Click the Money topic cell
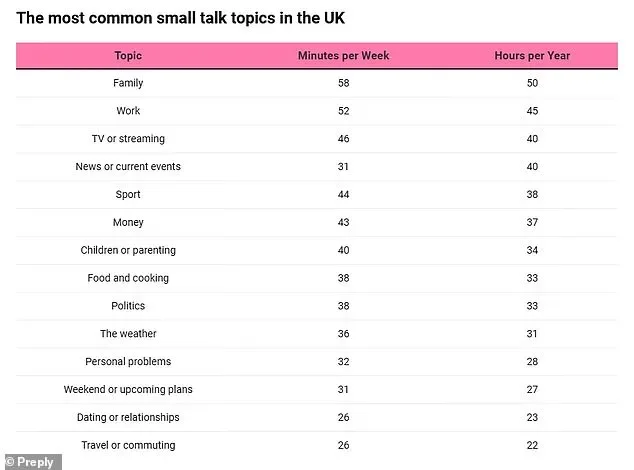The width and height of the screenshot is (634, 470). [x=128, y=222]
